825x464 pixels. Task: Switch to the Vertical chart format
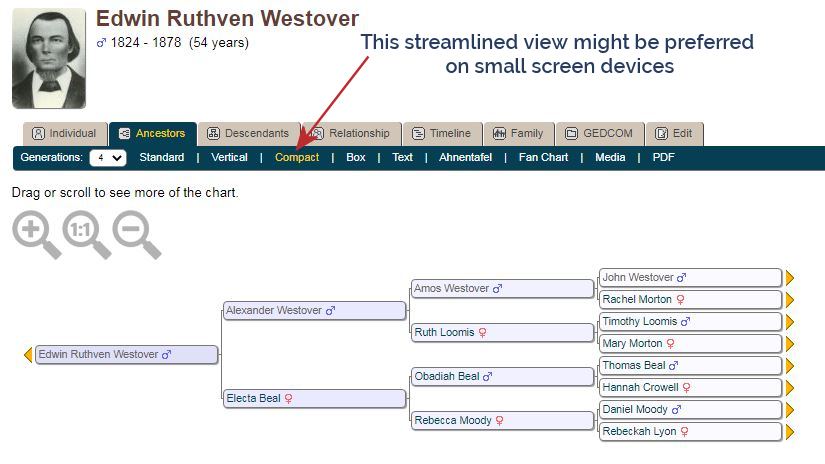[x=229, y=157]
